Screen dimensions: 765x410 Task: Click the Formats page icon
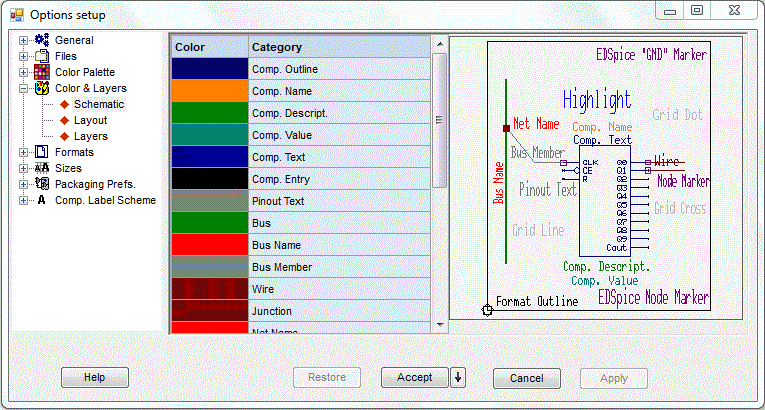(x=42, y=152)
